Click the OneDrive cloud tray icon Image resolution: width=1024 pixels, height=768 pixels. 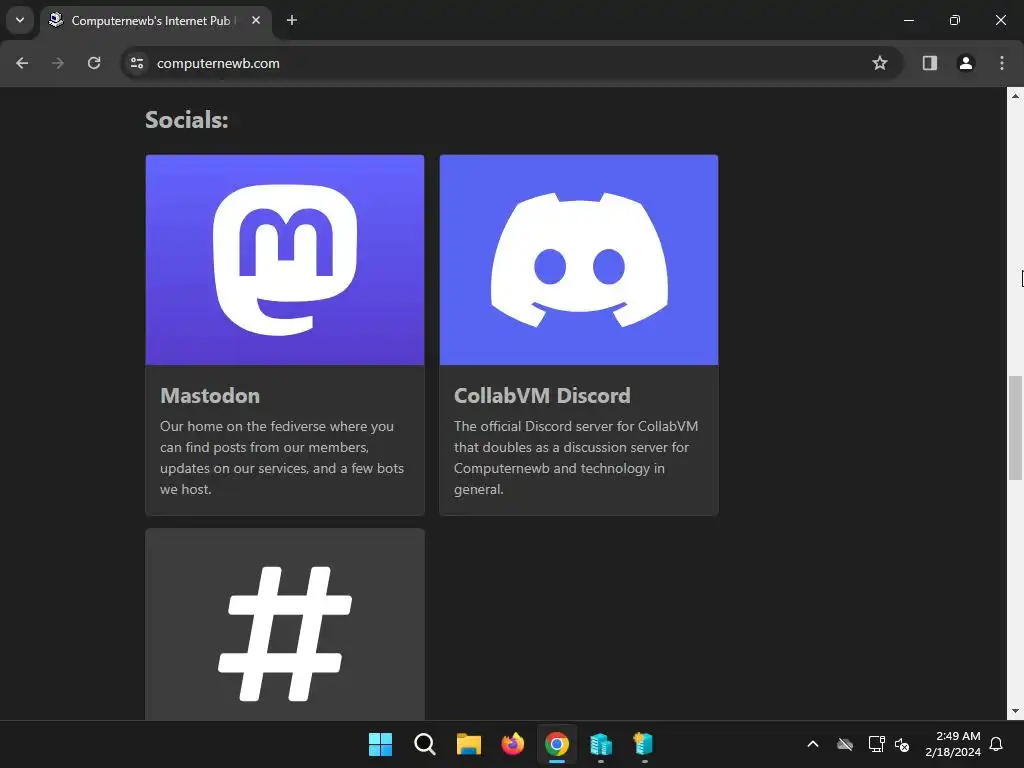point(845,744)
